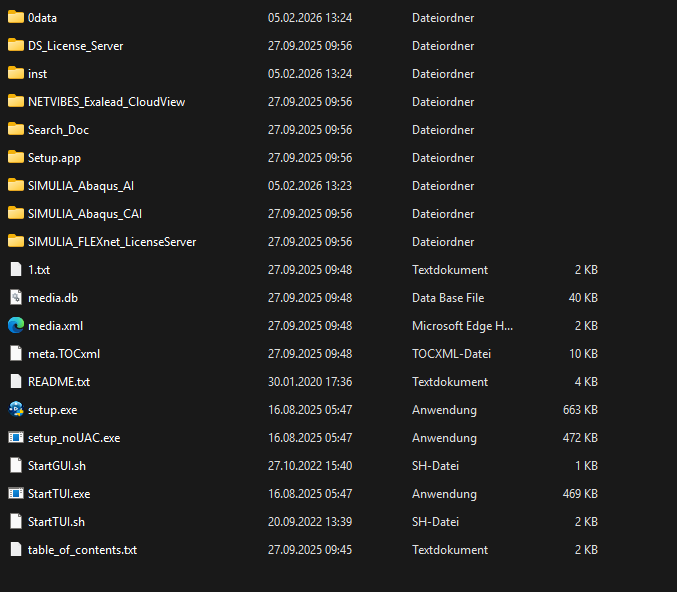Click the meta.TOCxml file icon
This screenshot has width=677, height=592.
pyautogui.click(x=16, y=353)
